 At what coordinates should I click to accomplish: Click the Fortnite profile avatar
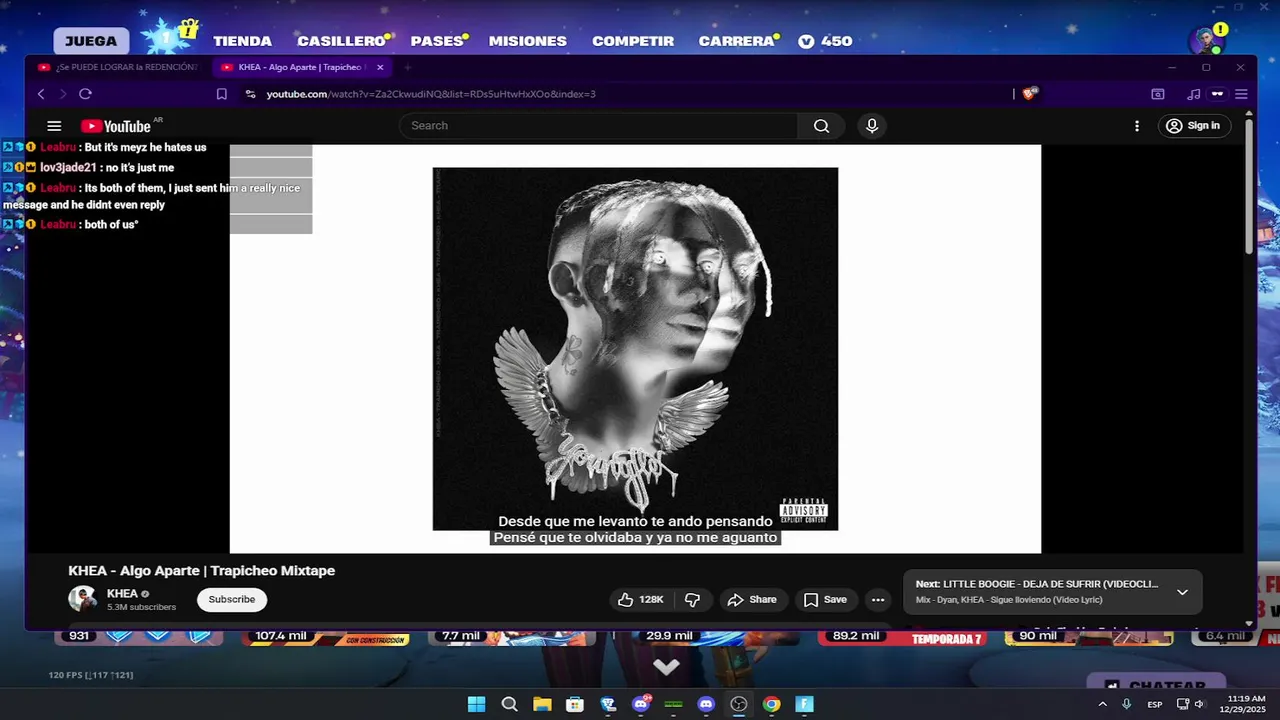[1206, 41]
